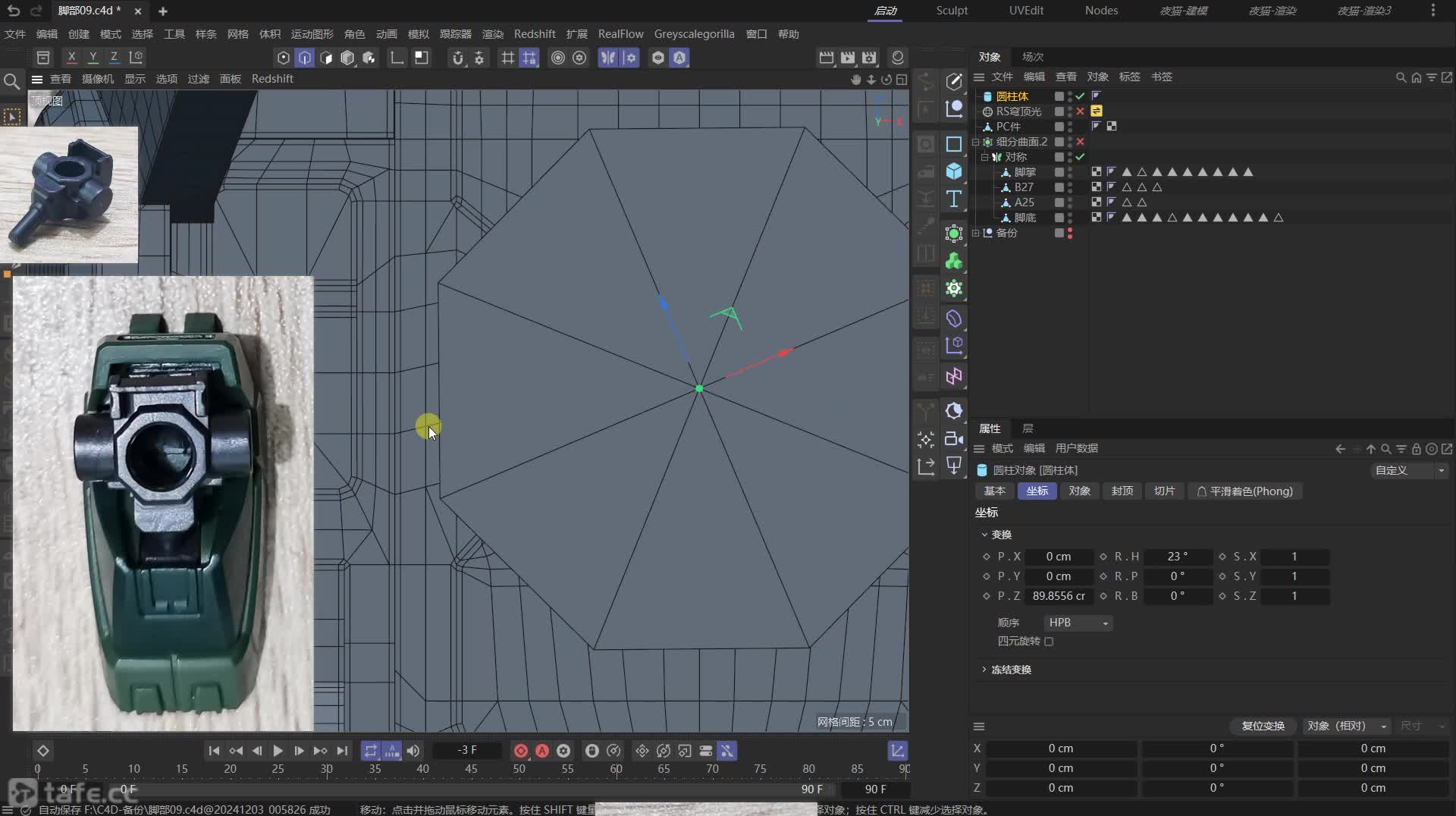The height and width of the screenshot is (816, 1456).
Task: Open the 渲染 menu
Action: coord(492,34)
